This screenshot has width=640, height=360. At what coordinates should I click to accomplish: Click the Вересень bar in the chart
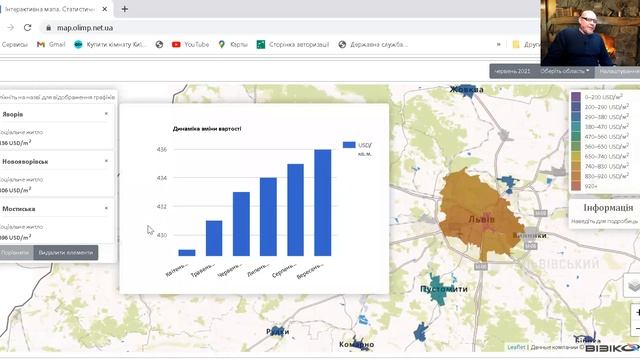(322, 203)
